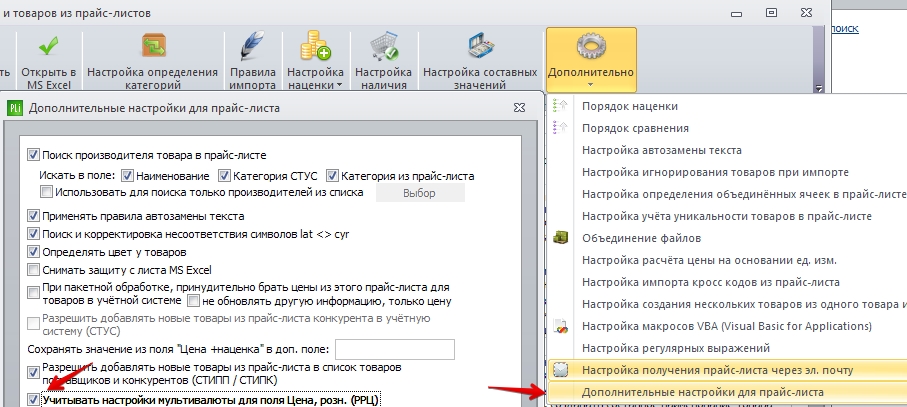Viewport: 907px width, 407px height.
Task: Open Настройка наценки coins icon
Action: tap(315, 46)
